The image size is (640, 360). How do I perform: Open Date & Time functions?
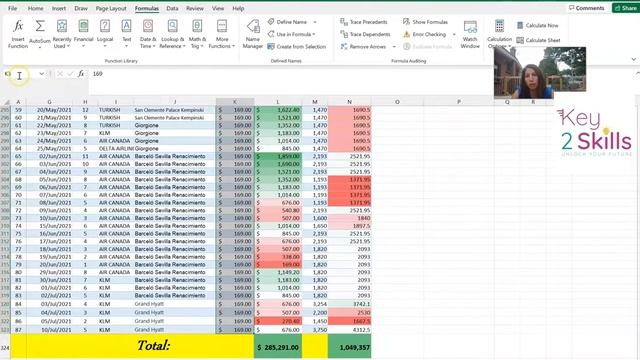[x=148, y=34]
